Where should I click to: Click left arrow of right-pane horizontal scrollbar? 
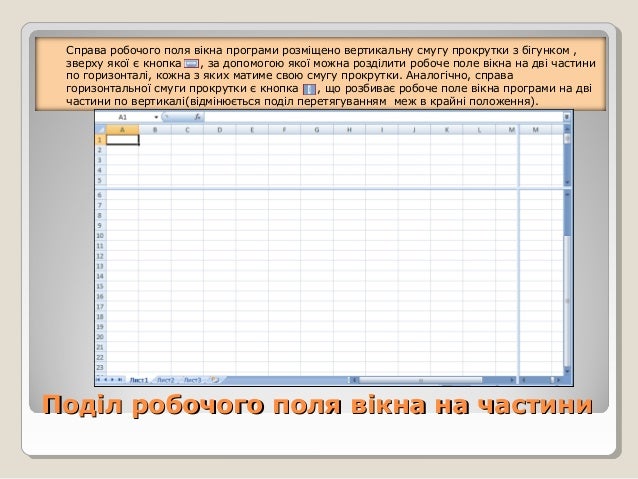(x=524, y=380)
